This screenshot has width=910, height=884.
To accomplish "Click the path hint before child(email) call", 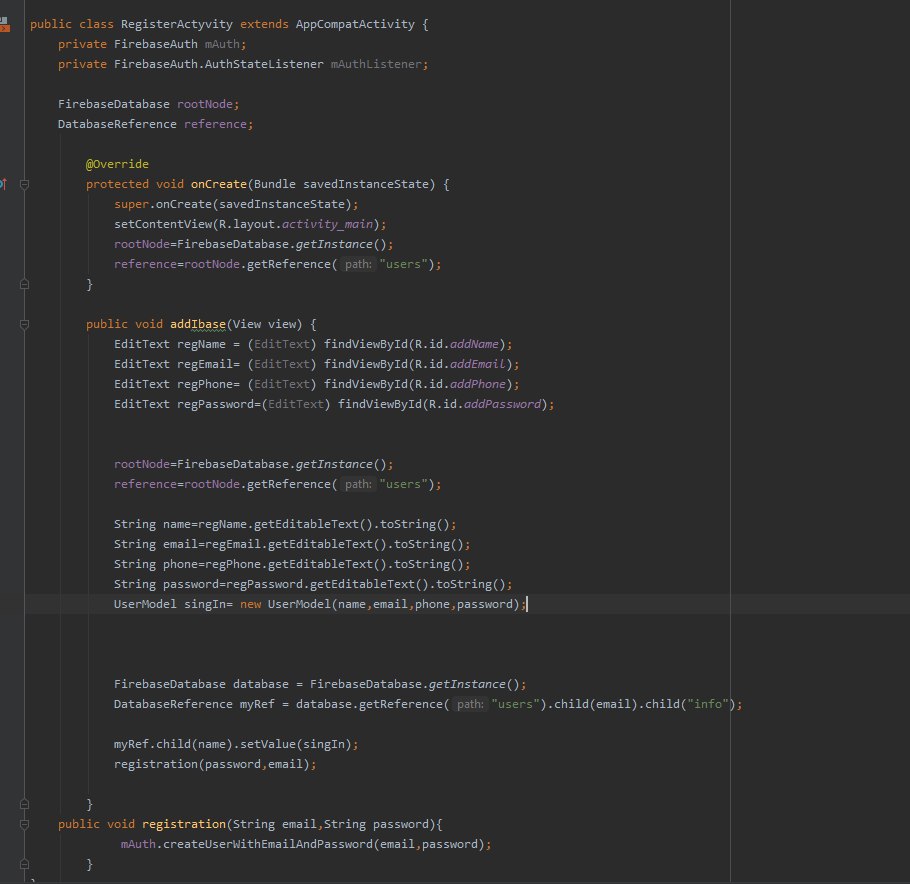I will [x=470, y=704].
